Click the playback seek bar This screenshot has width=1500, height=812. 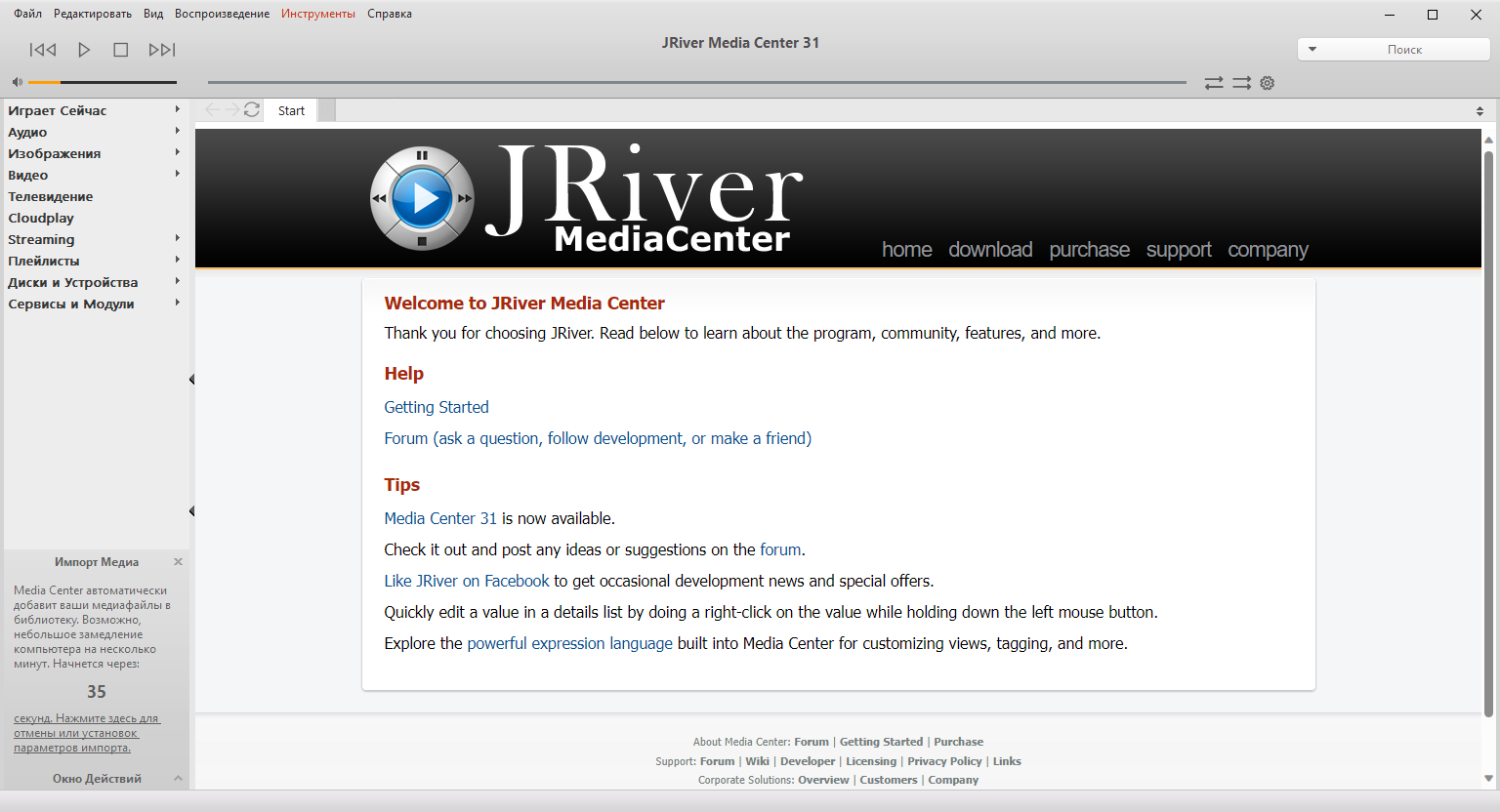tap(697, 82)
